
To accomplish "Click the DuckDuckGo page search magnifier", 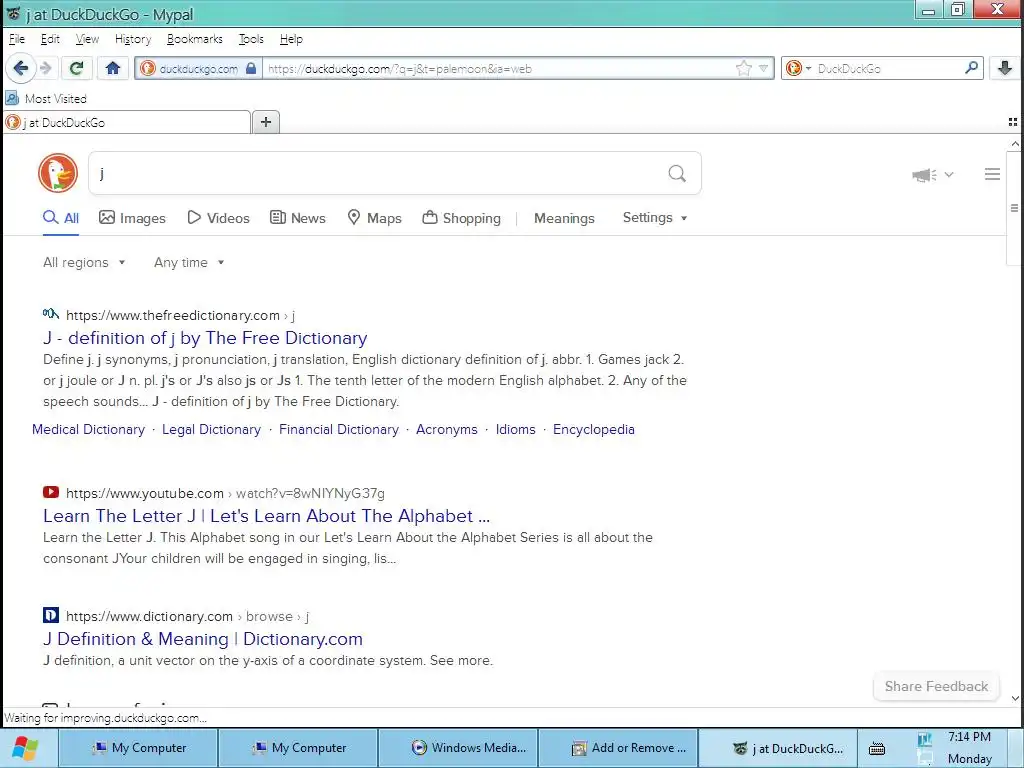I will (x=677, y=173).
